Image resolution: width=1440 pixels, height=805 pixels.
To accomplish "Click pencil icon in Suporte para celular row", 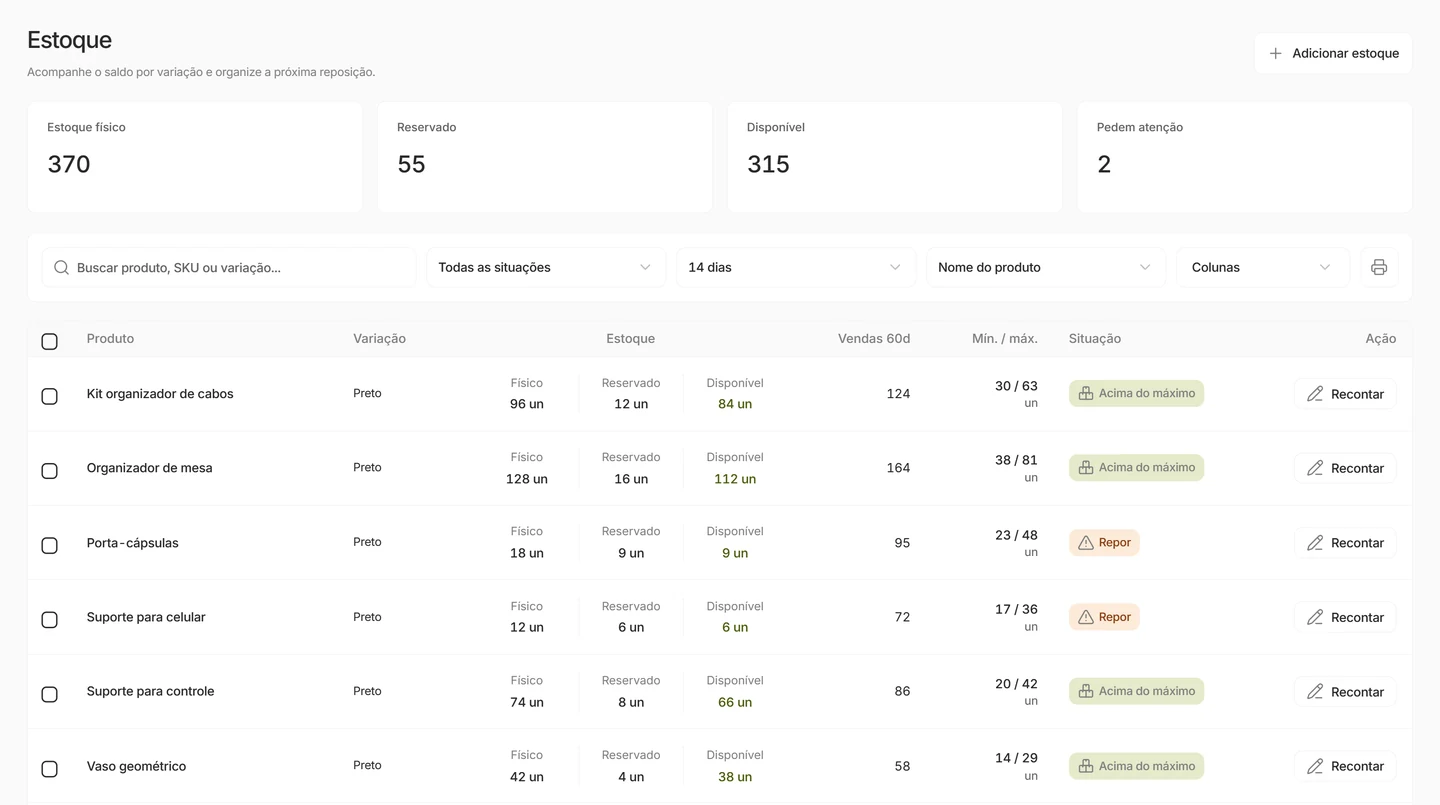I will coord(1315,617).
